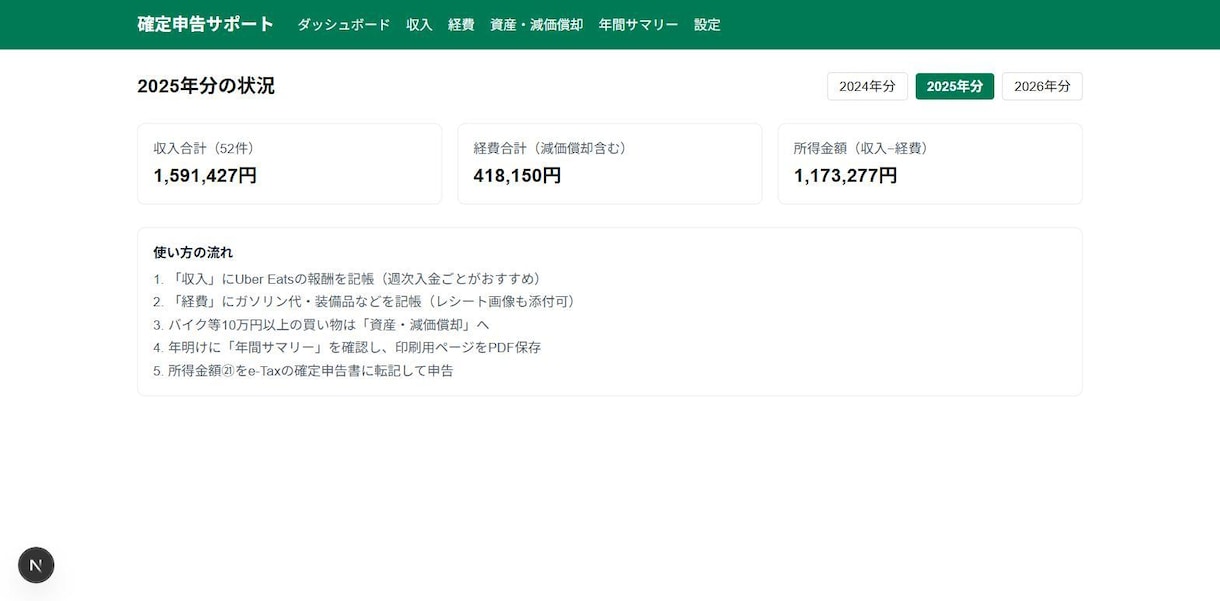Click the 経費合計（減価償却含む） label
This screenshot has height=601, width=1220.
point(550,148)
